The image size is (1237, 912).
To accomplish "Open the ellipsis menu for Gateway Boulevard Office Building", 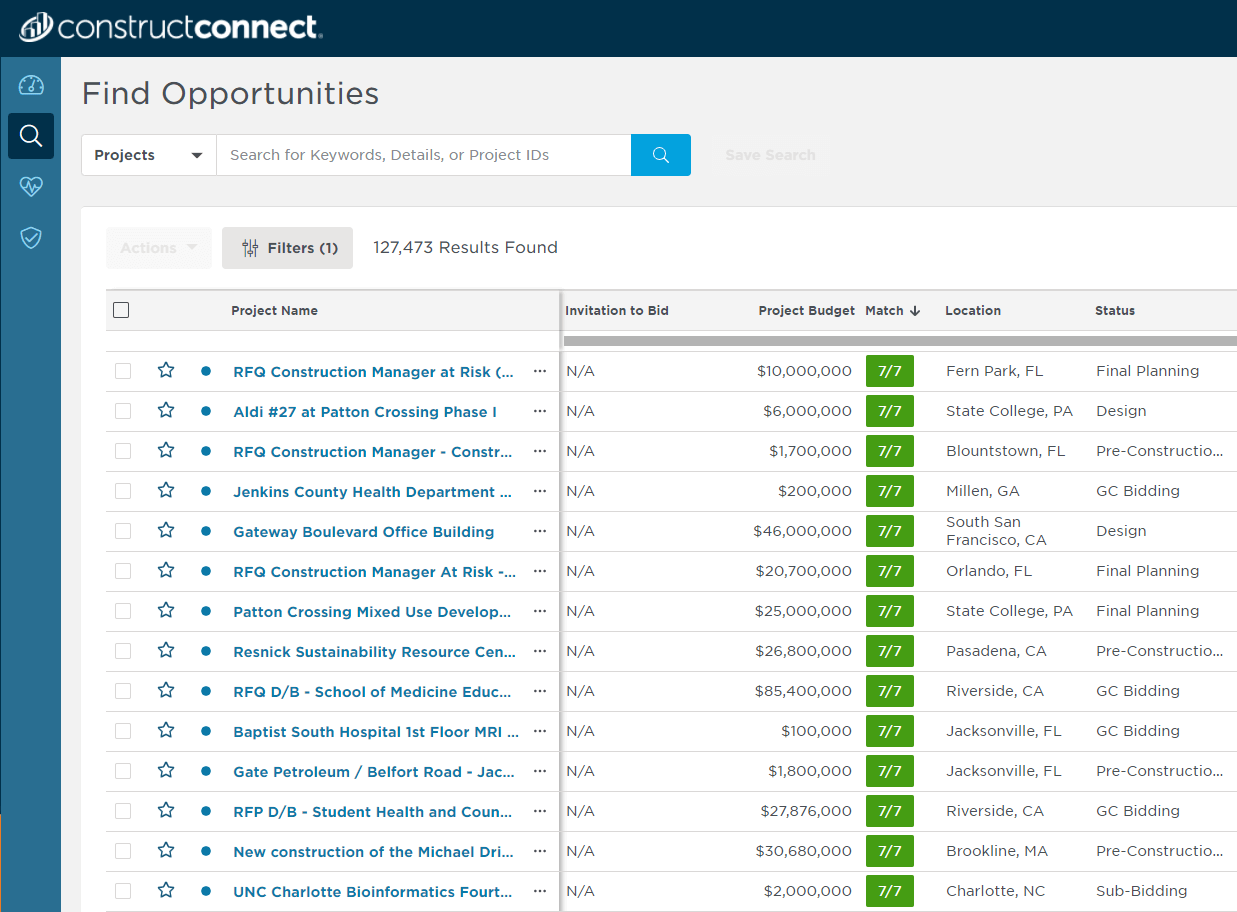I will click(x=540, y=531).
